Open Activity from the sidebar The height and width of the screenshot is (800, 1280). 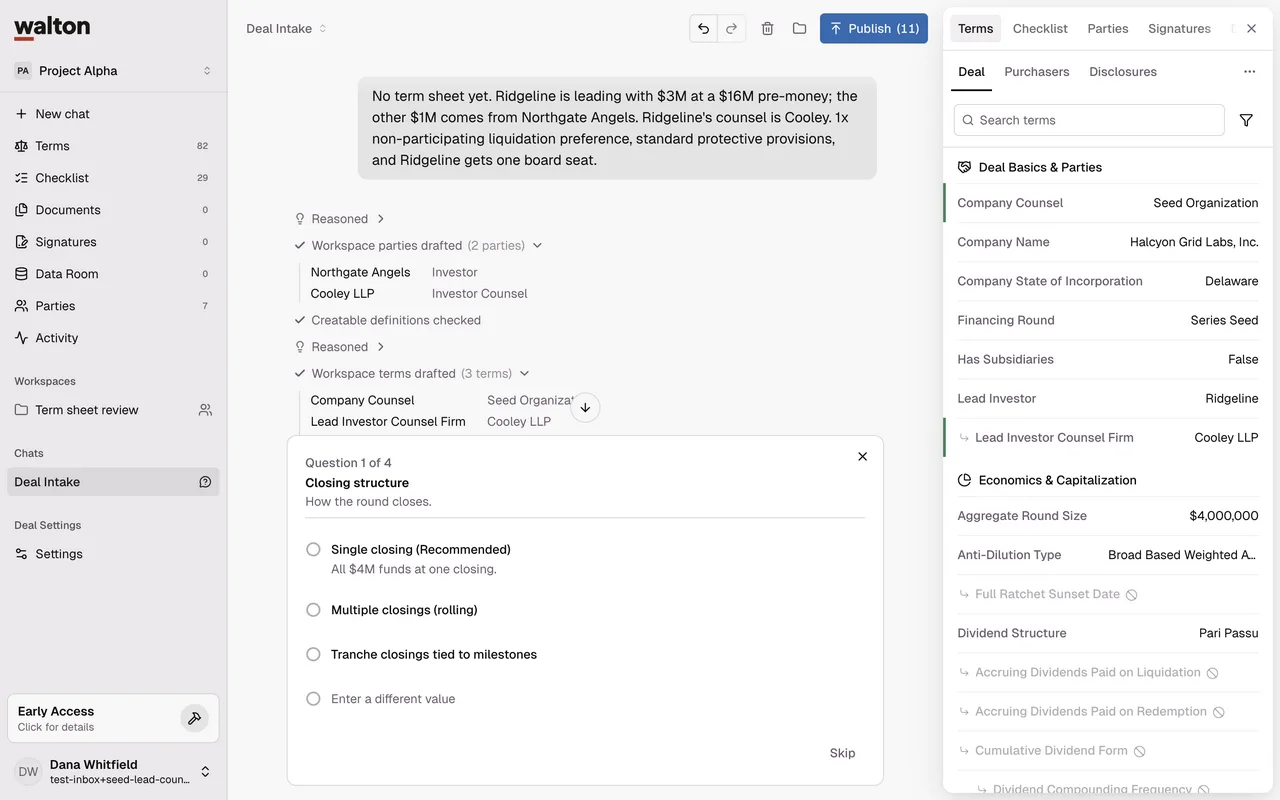pyautogui.click(x=113, y=338)
